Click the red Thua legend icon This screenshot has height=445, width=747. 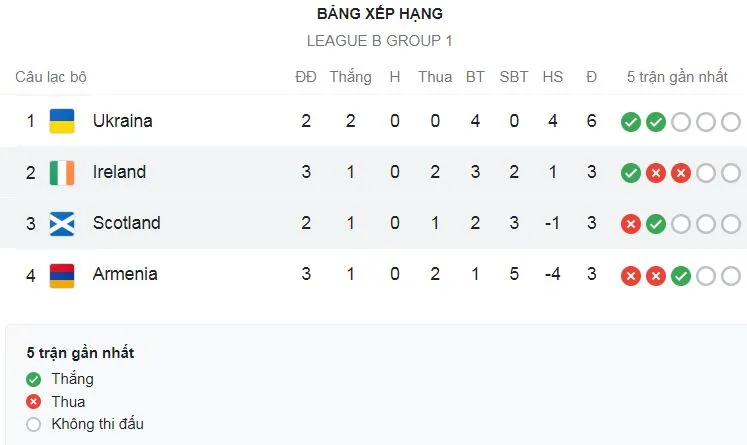click(33, 402)
